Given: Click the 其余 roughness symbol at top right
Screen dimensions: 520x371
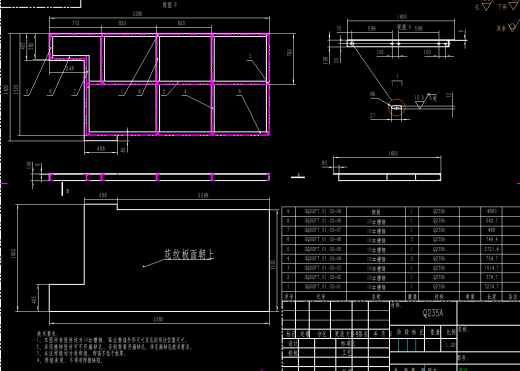Looking at the screenshot, I should pyautogui.click(x=508, y=27).
